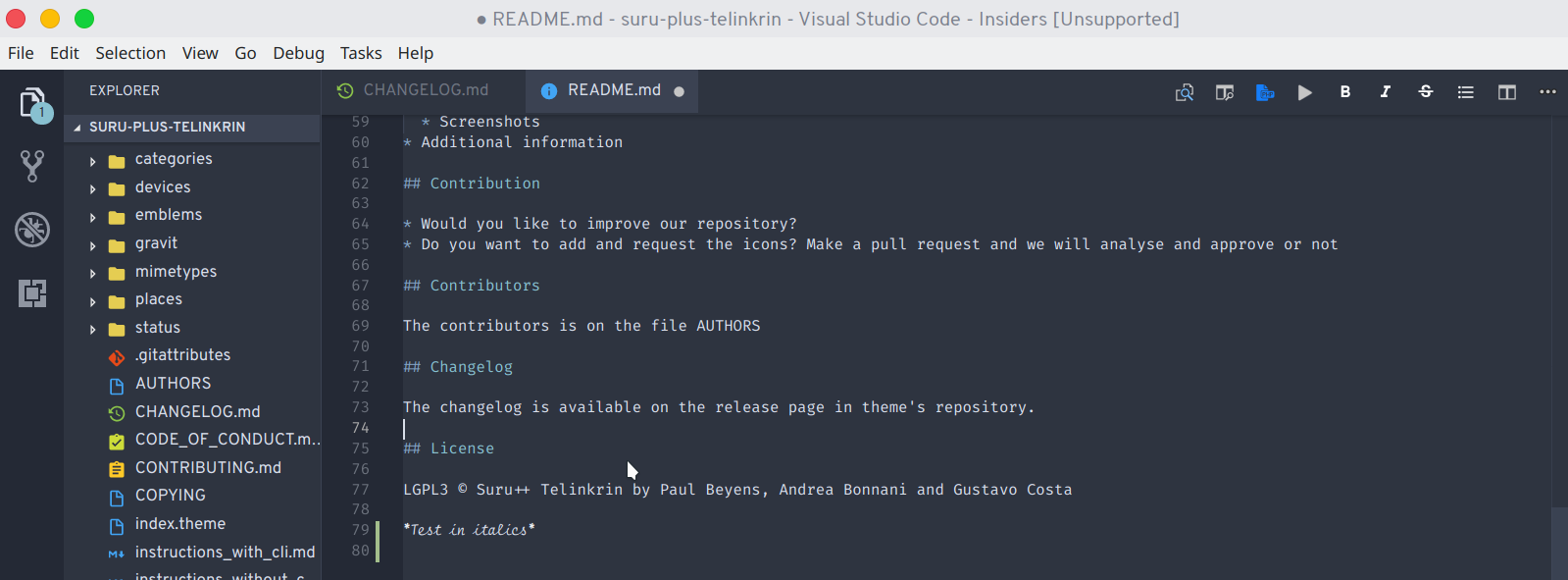Toggle bold formatting in toolbar
This screenshot has width=1568, height=580.
(x=1344, y=91)
